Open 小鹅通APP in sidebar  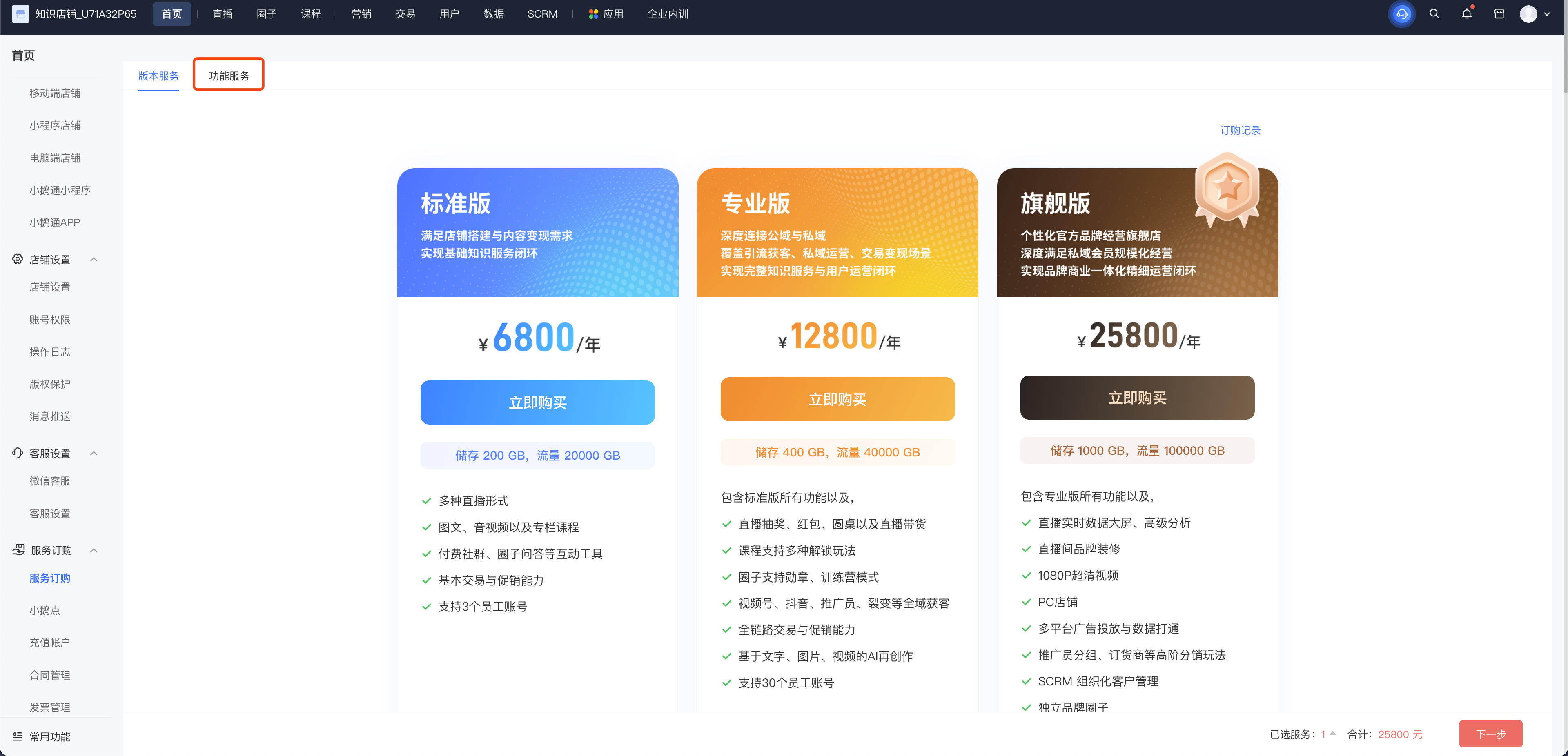(x=55, y=222)
